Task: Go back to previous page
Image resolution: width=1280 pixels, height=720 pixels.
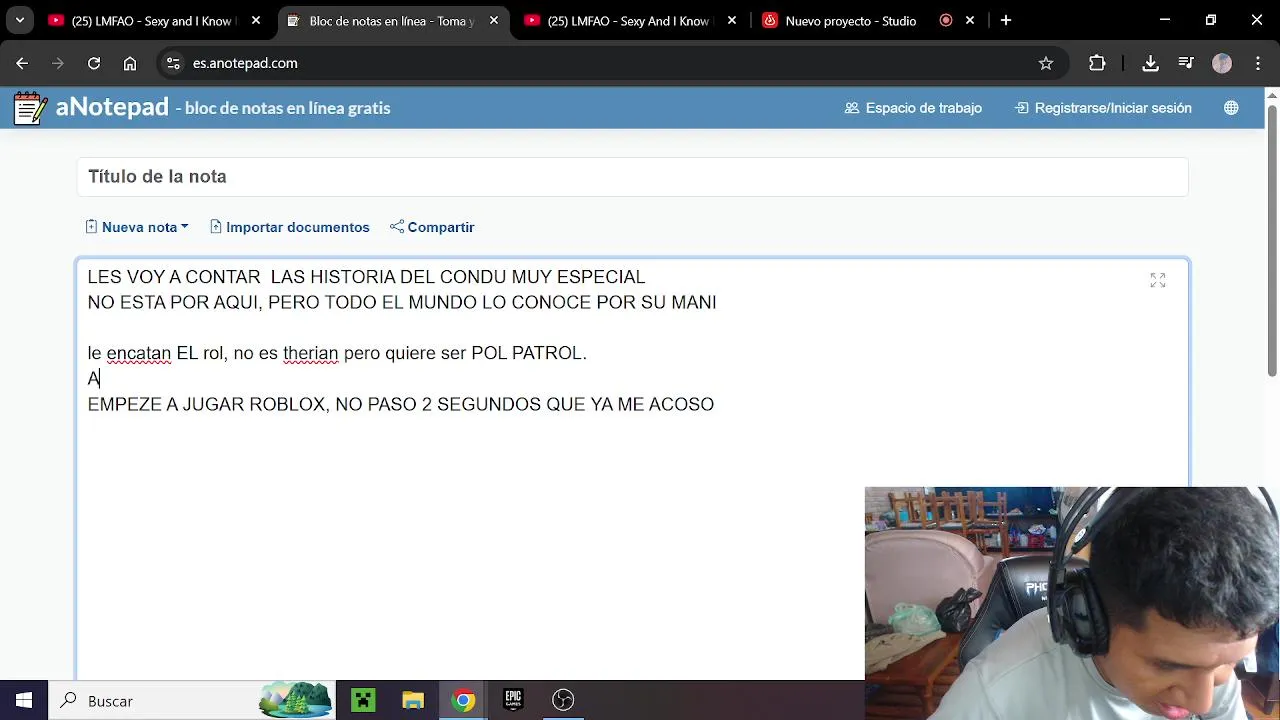Action: click(22, 63)
